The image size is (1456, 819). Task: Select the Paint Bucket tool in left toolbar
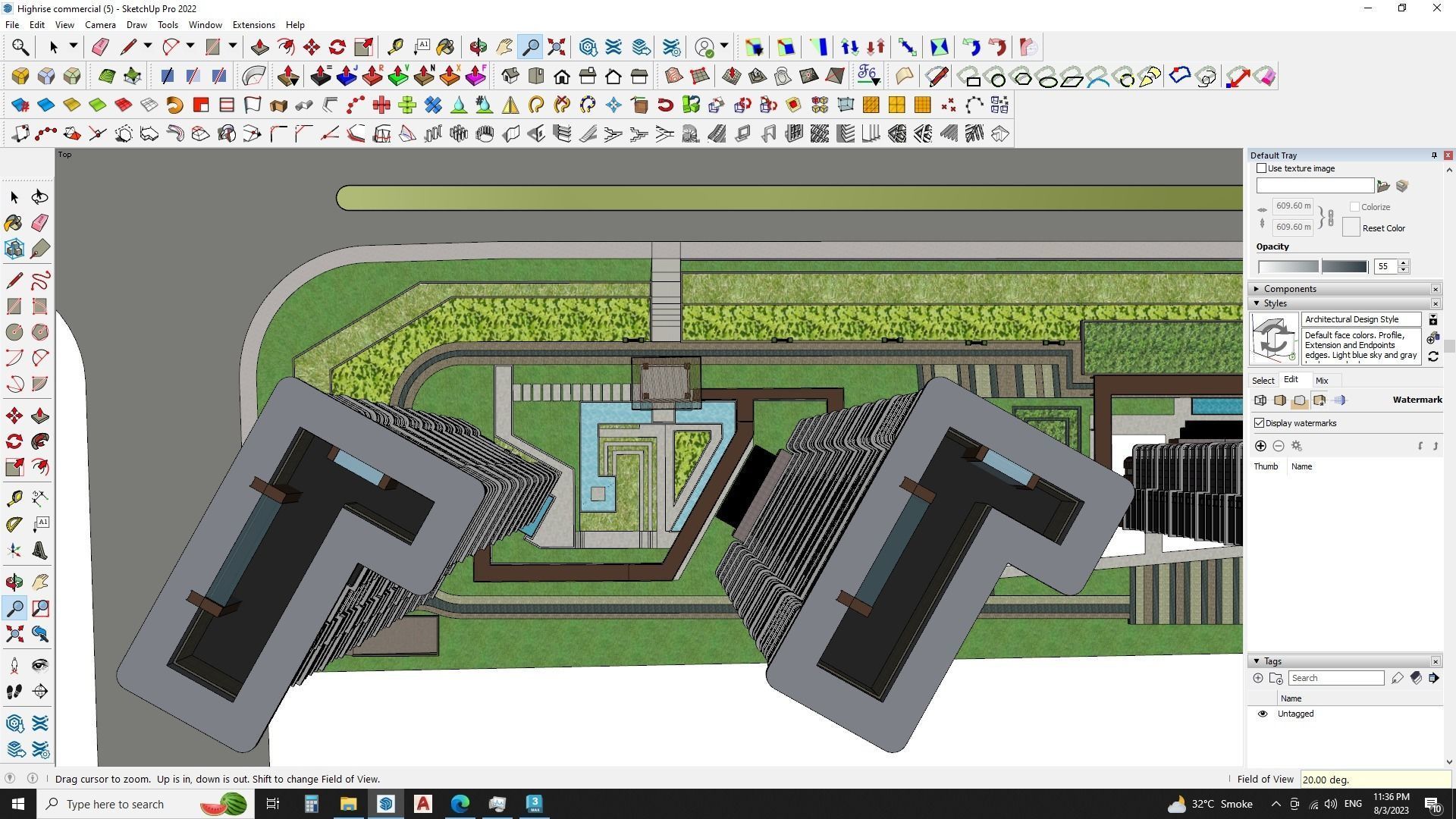point(14,223)
